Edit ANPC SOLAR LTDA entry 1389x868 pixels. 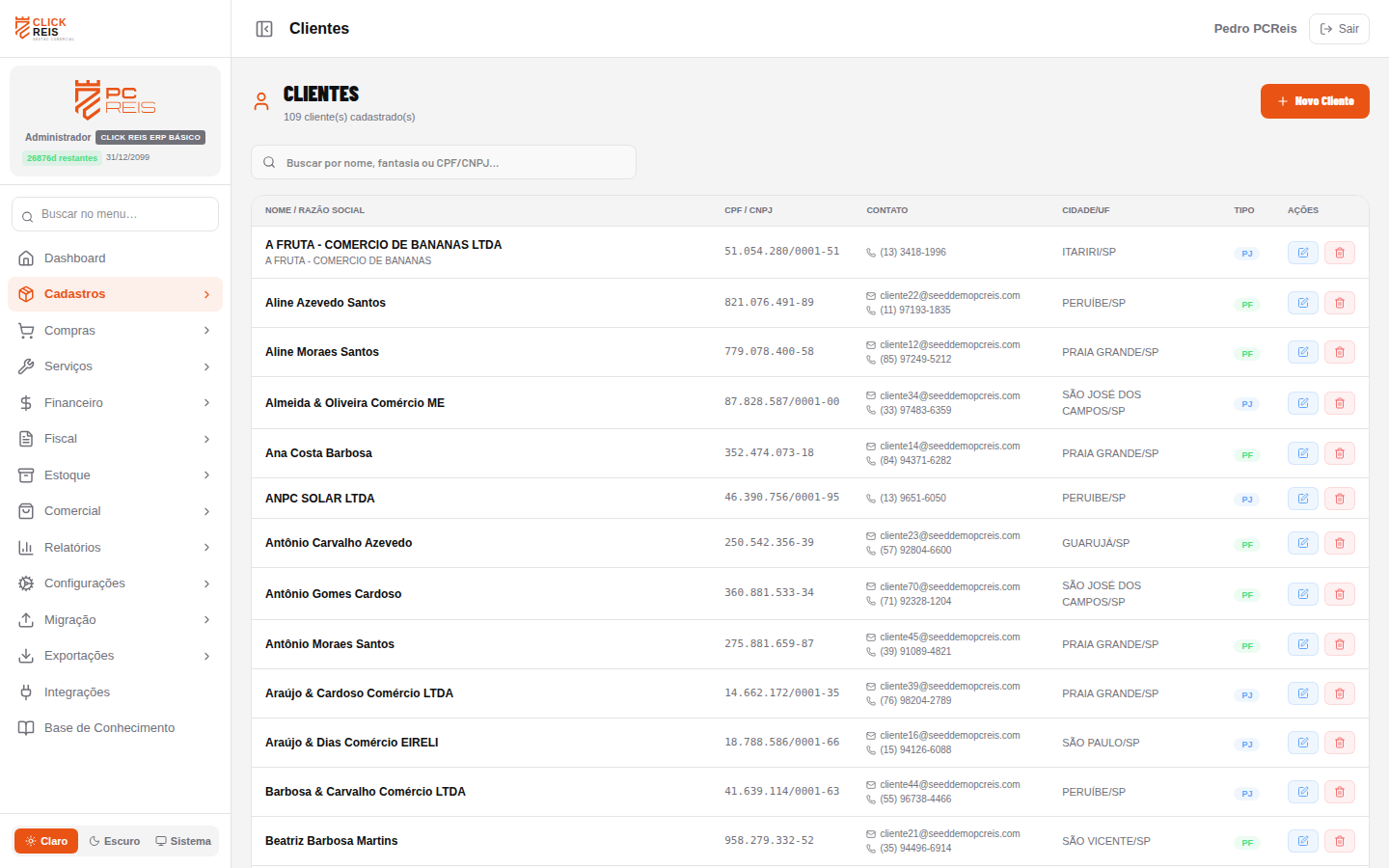[1303, 499]
